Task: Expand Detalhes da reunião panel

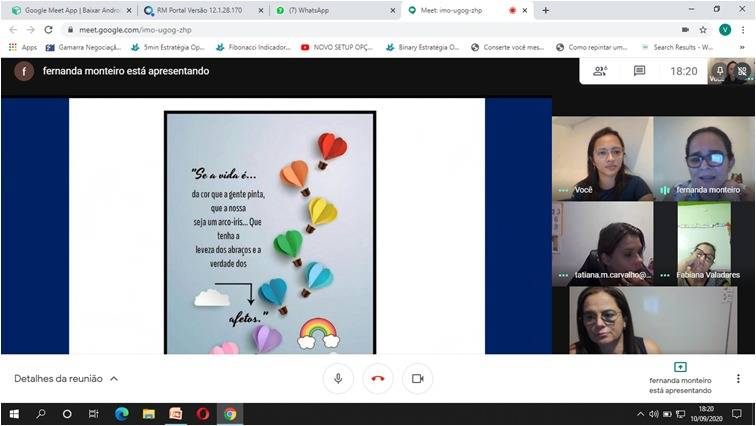Action: tap(66, 379)
